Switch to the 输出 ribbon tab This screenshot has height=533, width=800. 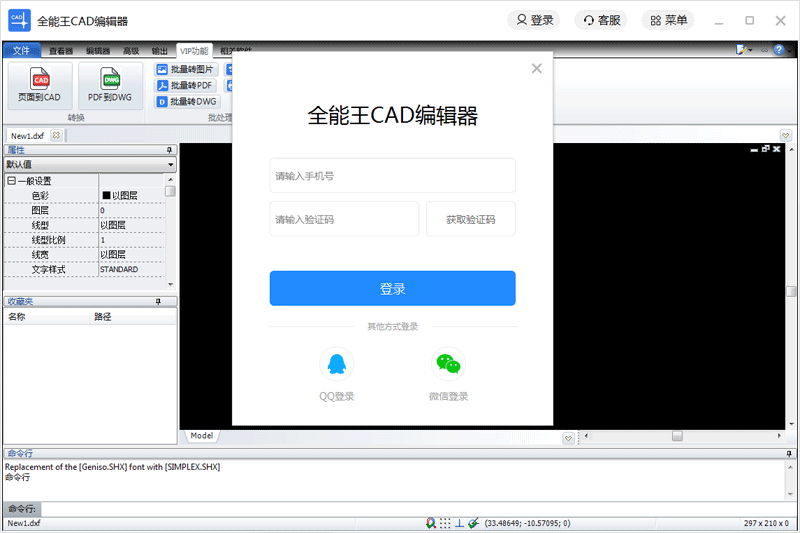pyautogui.click(x=160, y=51)
